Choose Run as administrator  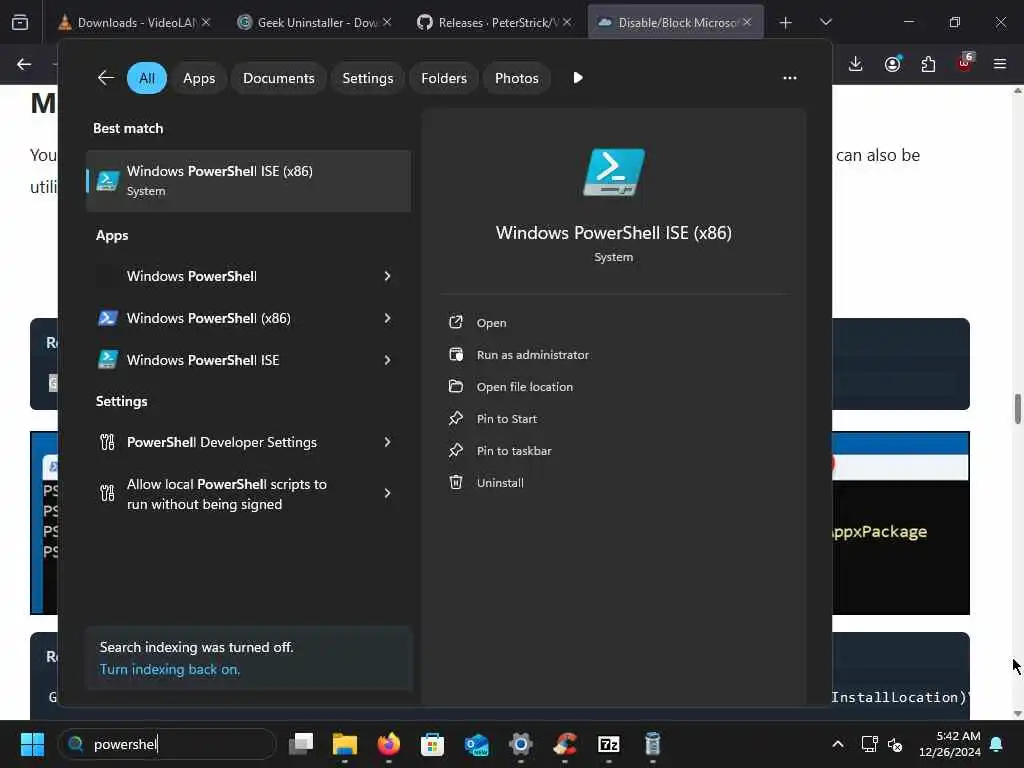532,355
